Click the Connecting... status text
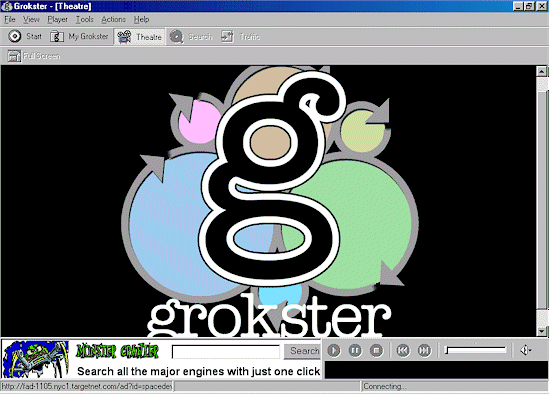This screenshot has width=550, height=395. point(384,386)
